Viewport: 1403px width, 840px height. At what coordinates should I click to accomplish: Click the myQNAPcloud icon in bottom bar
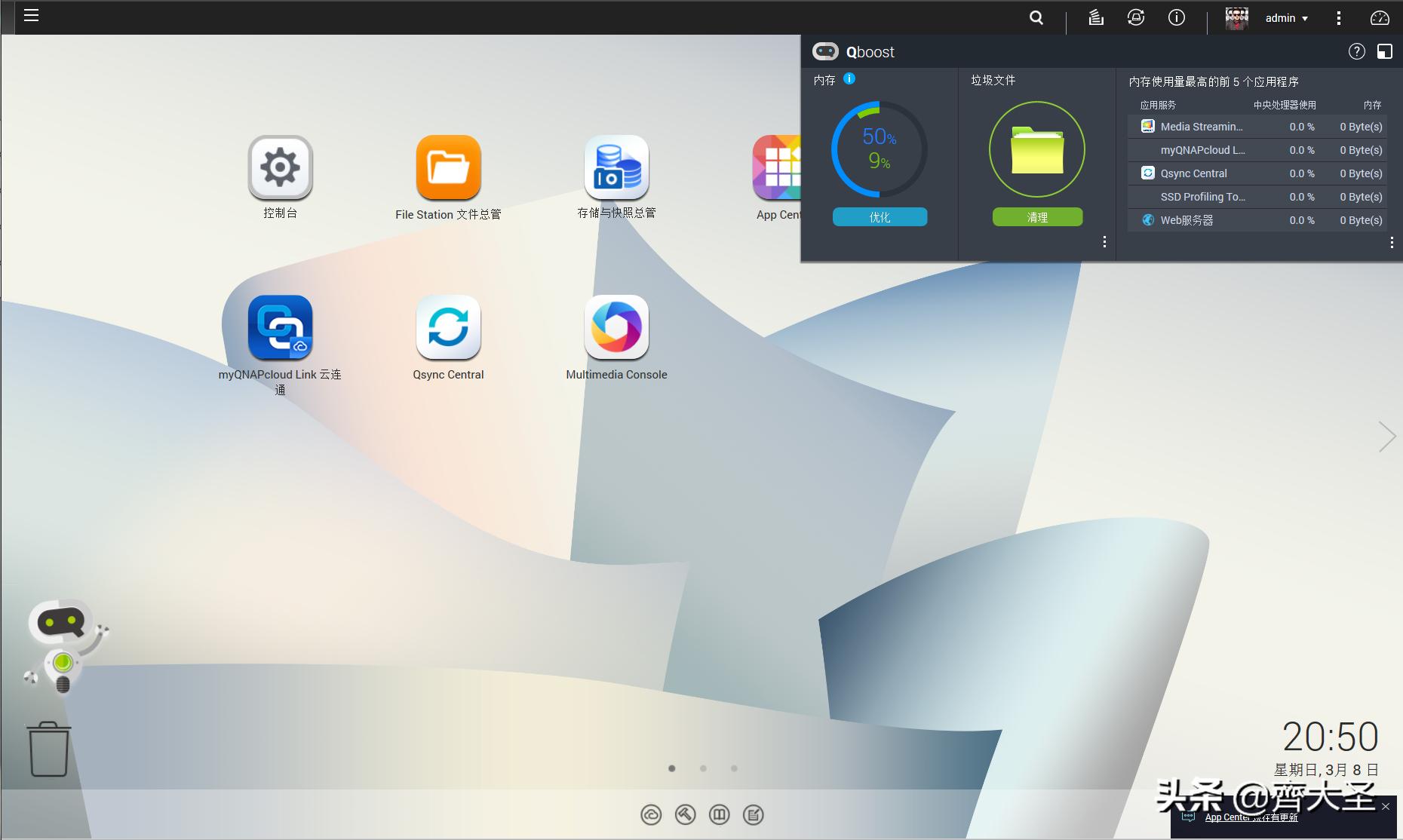tap(651, 815)
